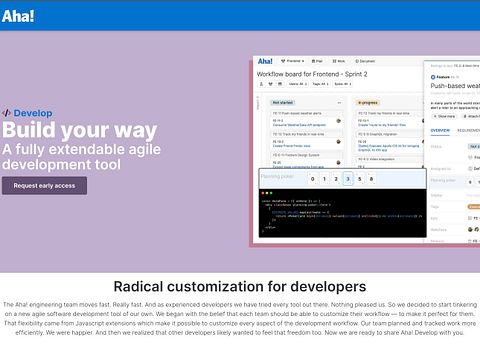480x360 pixels.
Task: Click the Develop link above the headline
Action: tap(33, 113)
